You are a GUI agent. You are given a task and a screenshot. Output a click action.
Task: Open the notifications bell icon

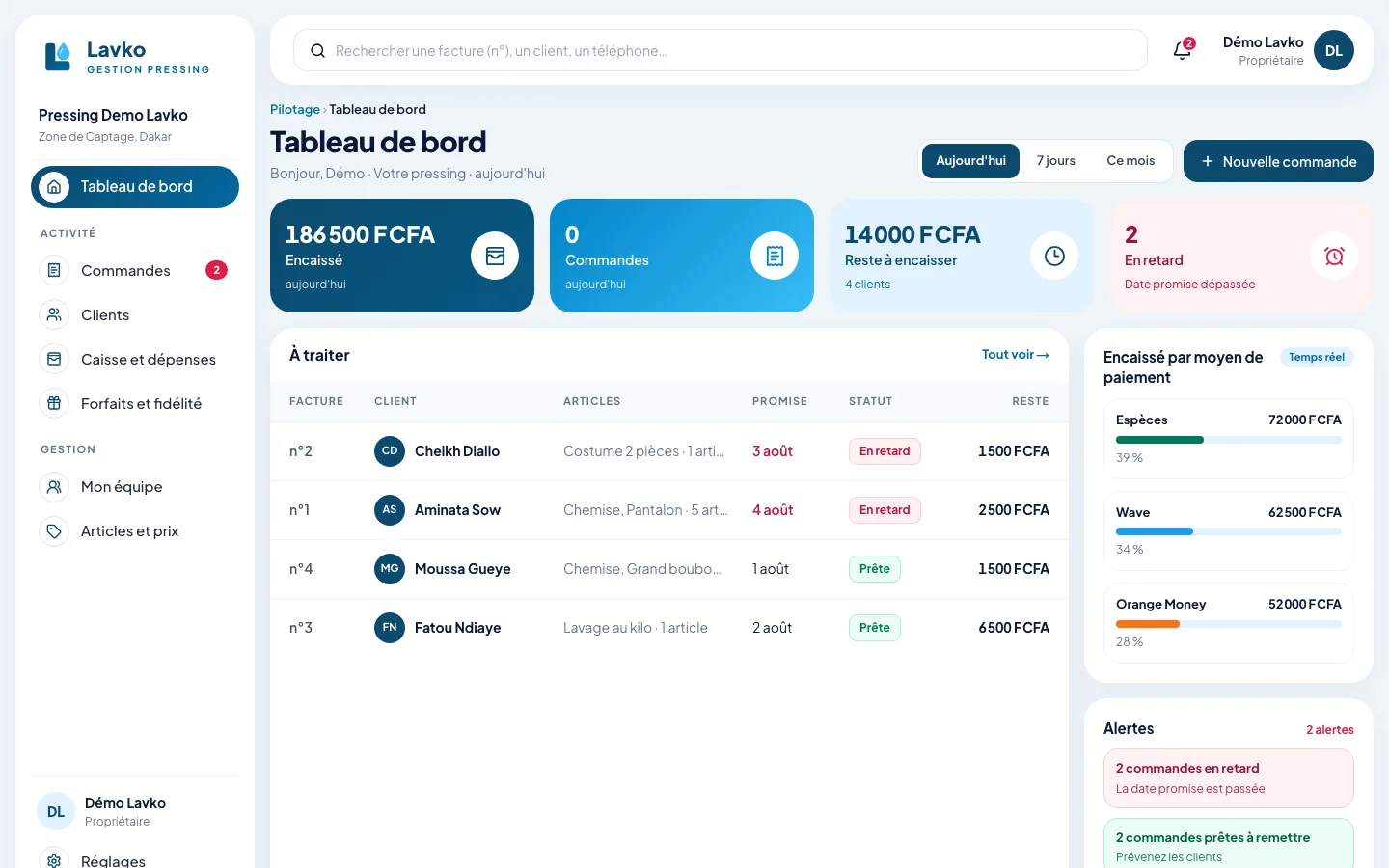pos(1183,50)
